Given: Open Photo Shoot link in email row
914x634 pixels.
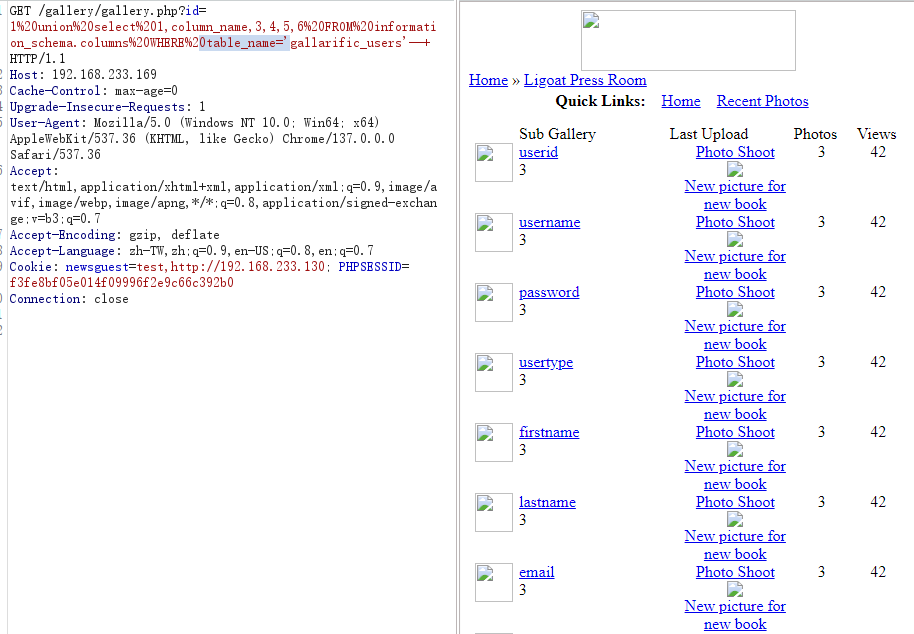Looking at the screenshot, I should coord(734,572).
